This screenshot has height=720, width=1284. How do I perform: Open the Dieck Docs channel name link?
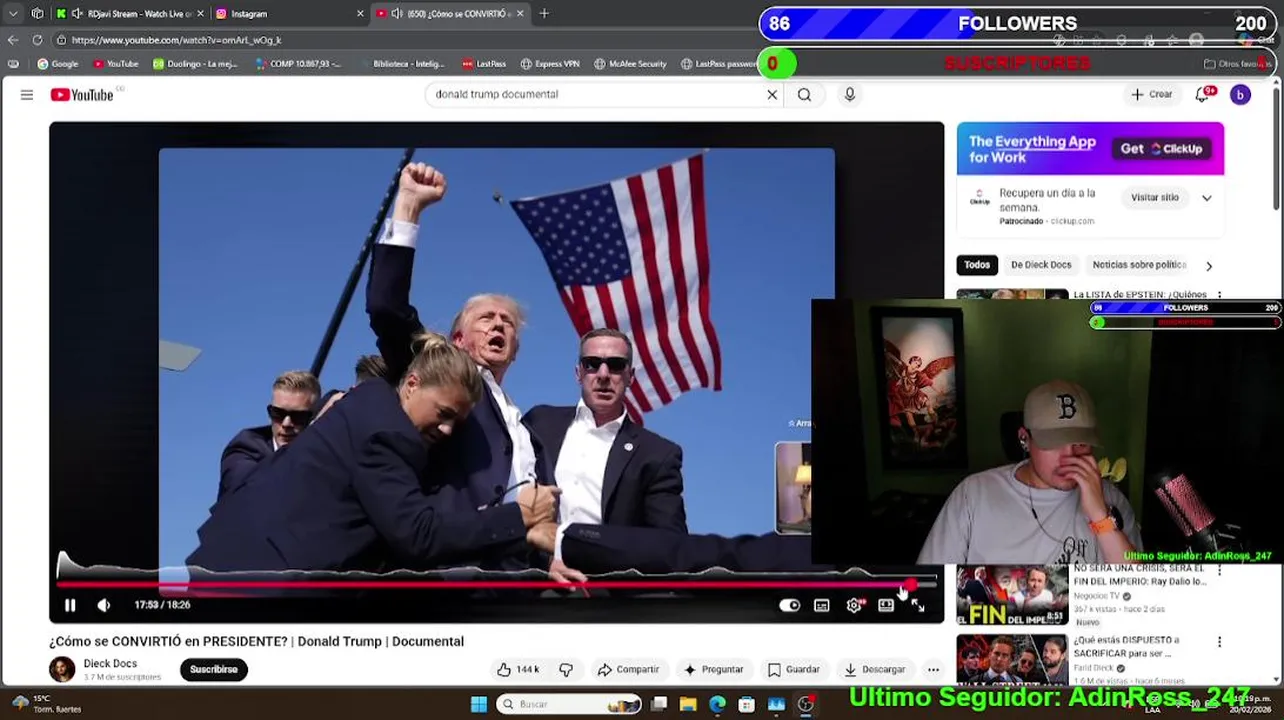click(x=110, y=663)
